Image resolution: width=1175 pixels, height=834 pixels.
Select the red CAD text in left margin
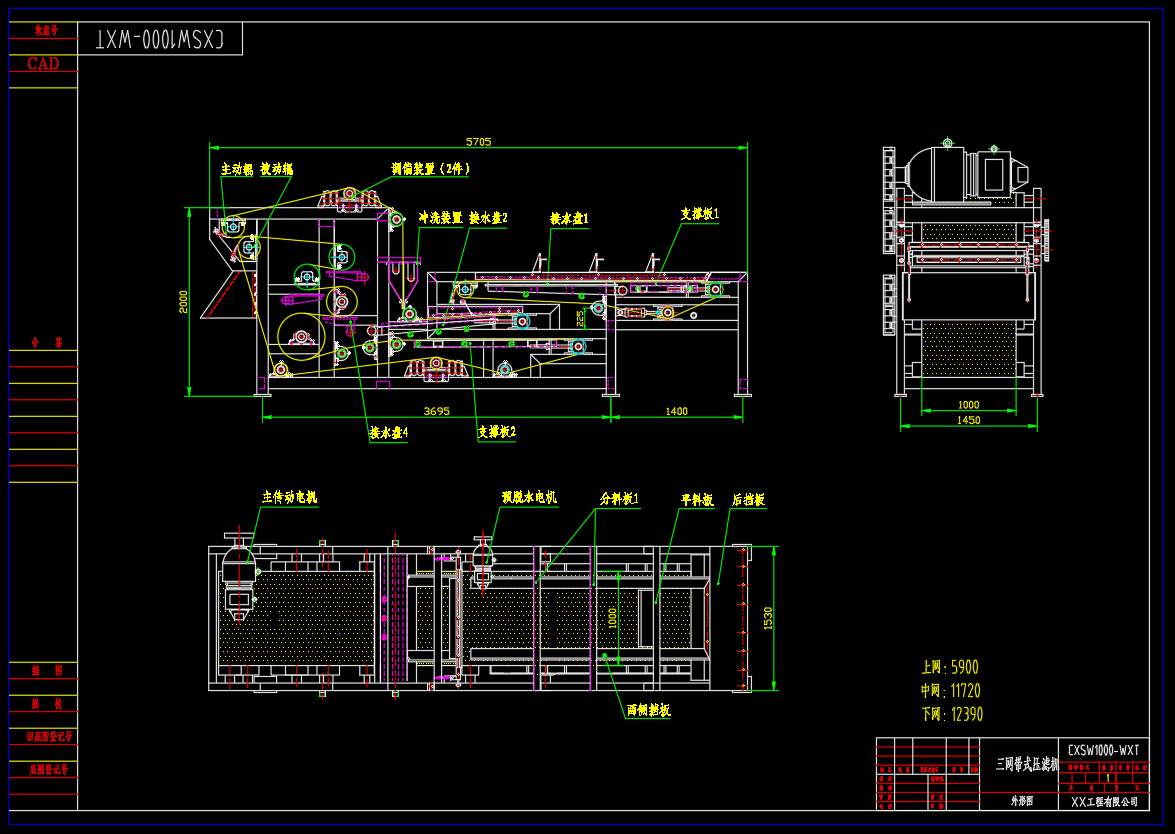coord(43,64)
